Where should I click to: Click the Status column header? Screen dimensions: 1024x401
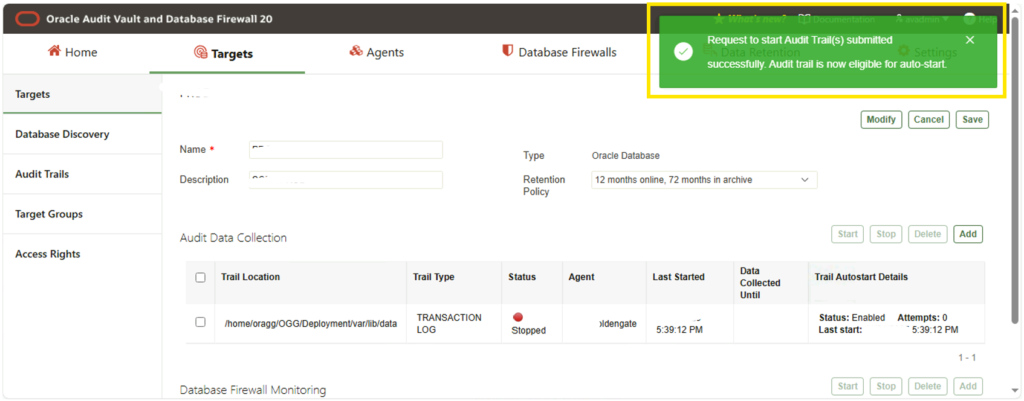click(x=522, y=277)
